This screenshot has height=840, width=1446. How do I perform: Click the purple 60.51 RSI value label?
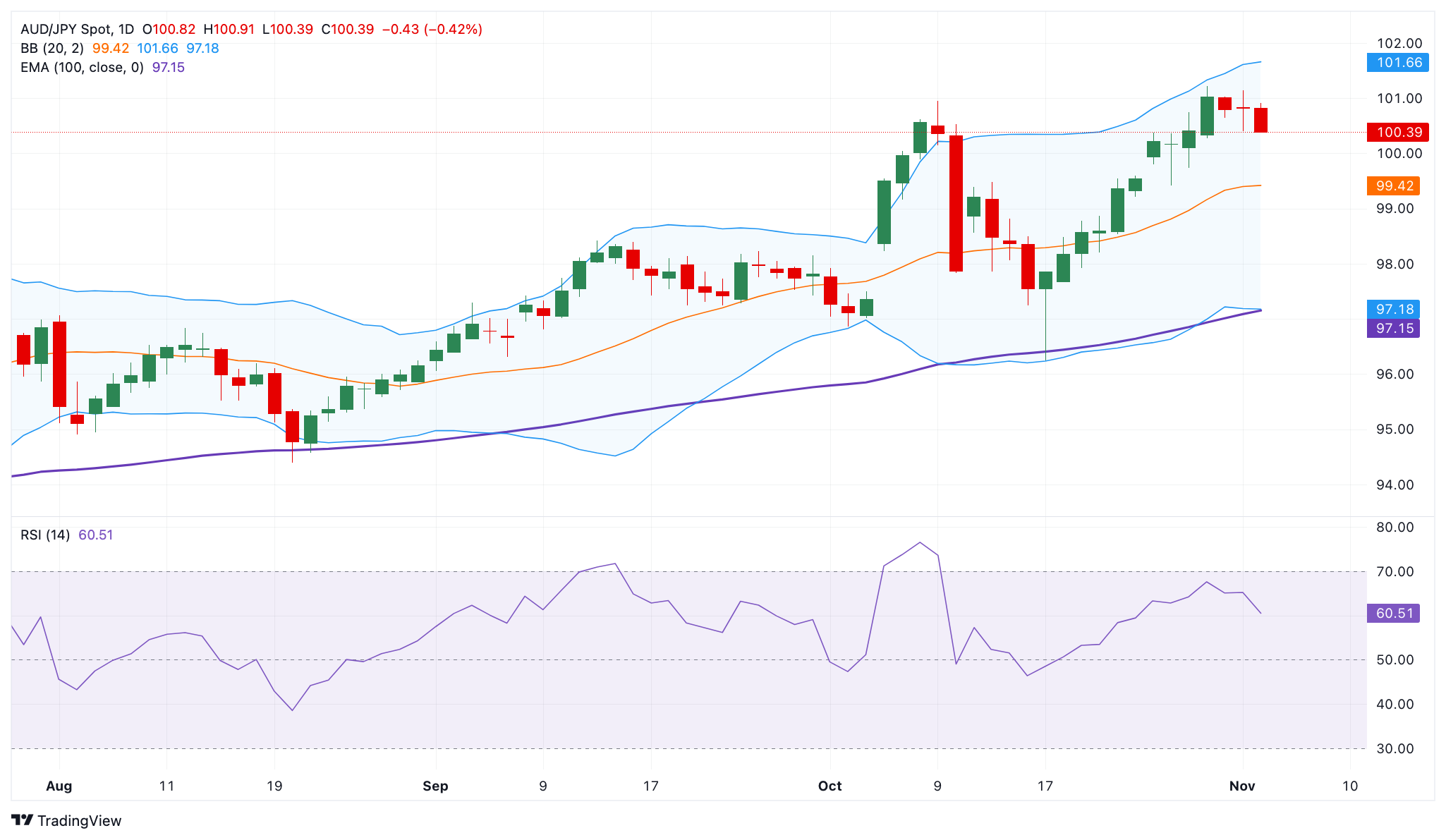[1395, 614]
